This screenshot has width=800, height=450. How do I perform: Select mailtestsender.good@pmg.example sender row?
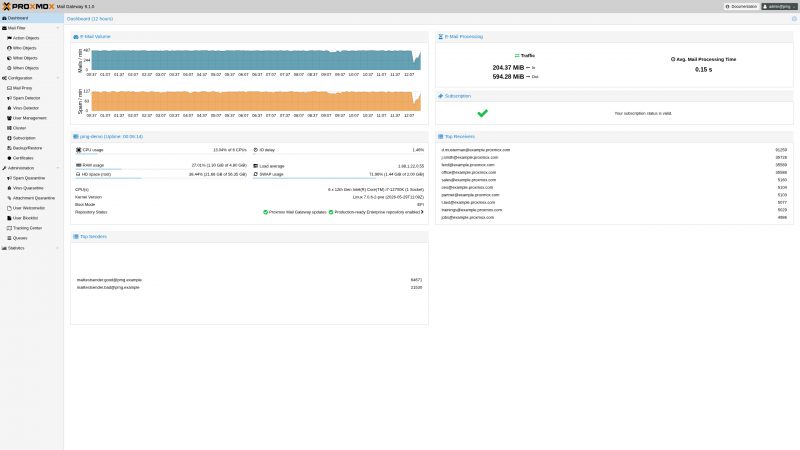point(249,280)
